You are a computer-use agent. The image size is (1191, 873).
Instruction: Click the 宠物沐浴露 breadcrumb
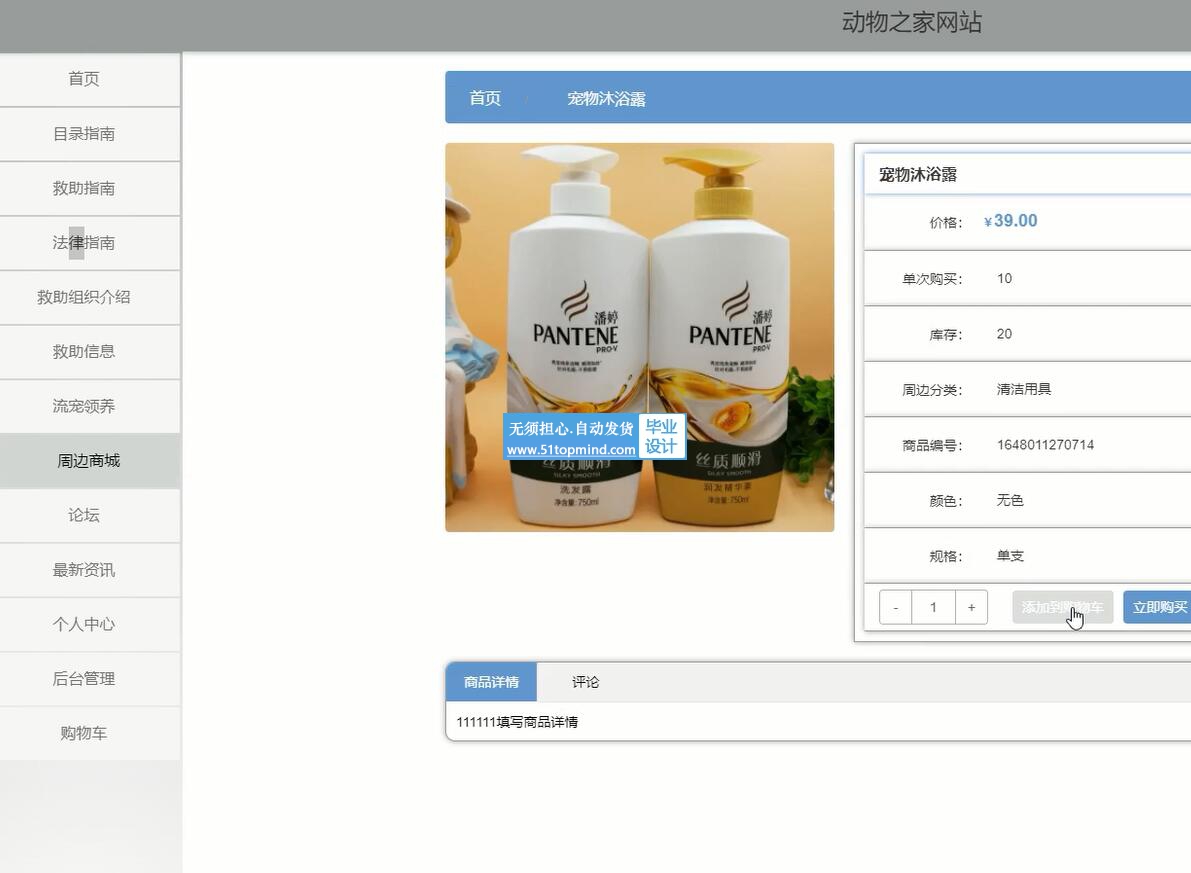point(606,99)
